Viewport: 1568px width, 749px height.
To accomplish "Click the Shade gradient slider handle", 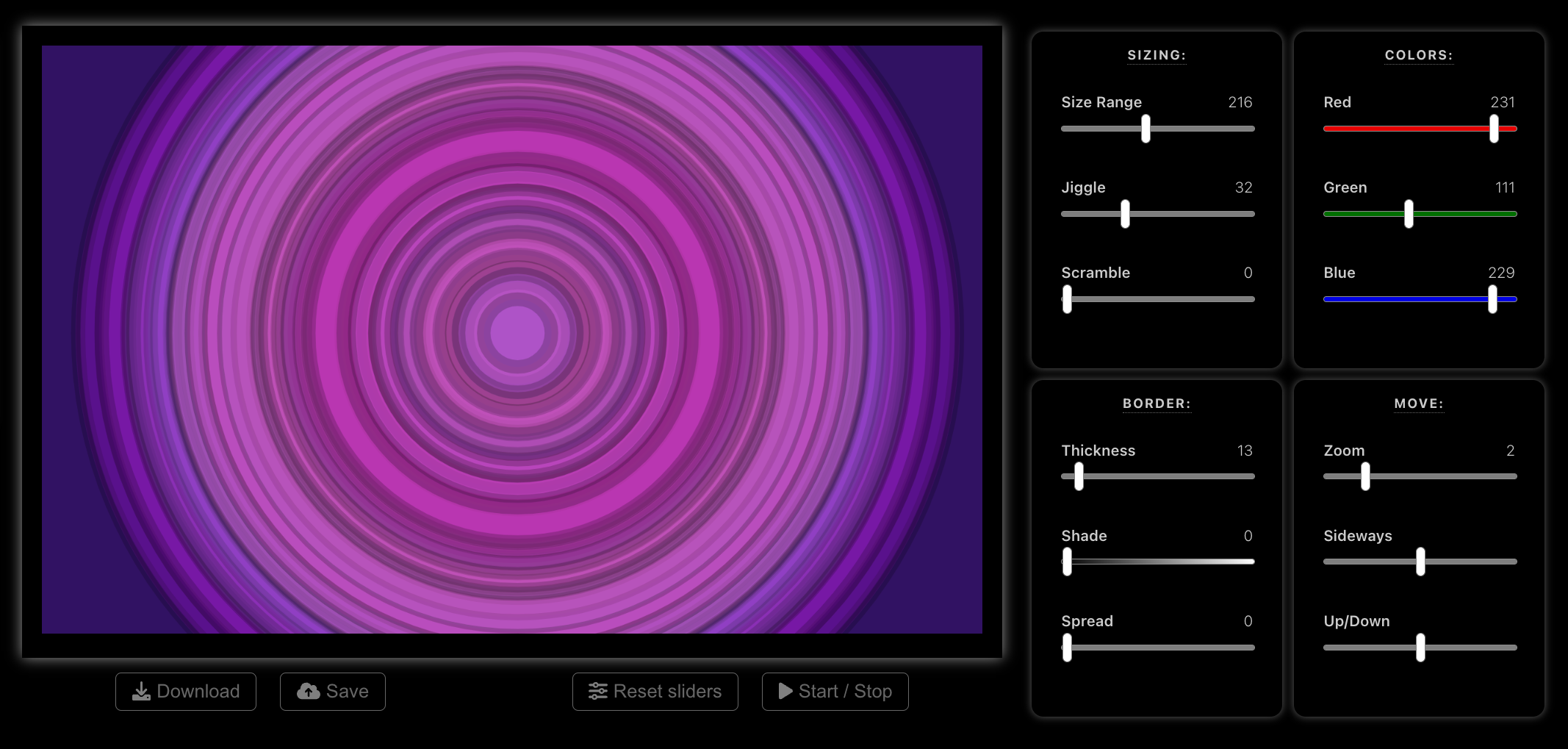I will [1067, 562].
